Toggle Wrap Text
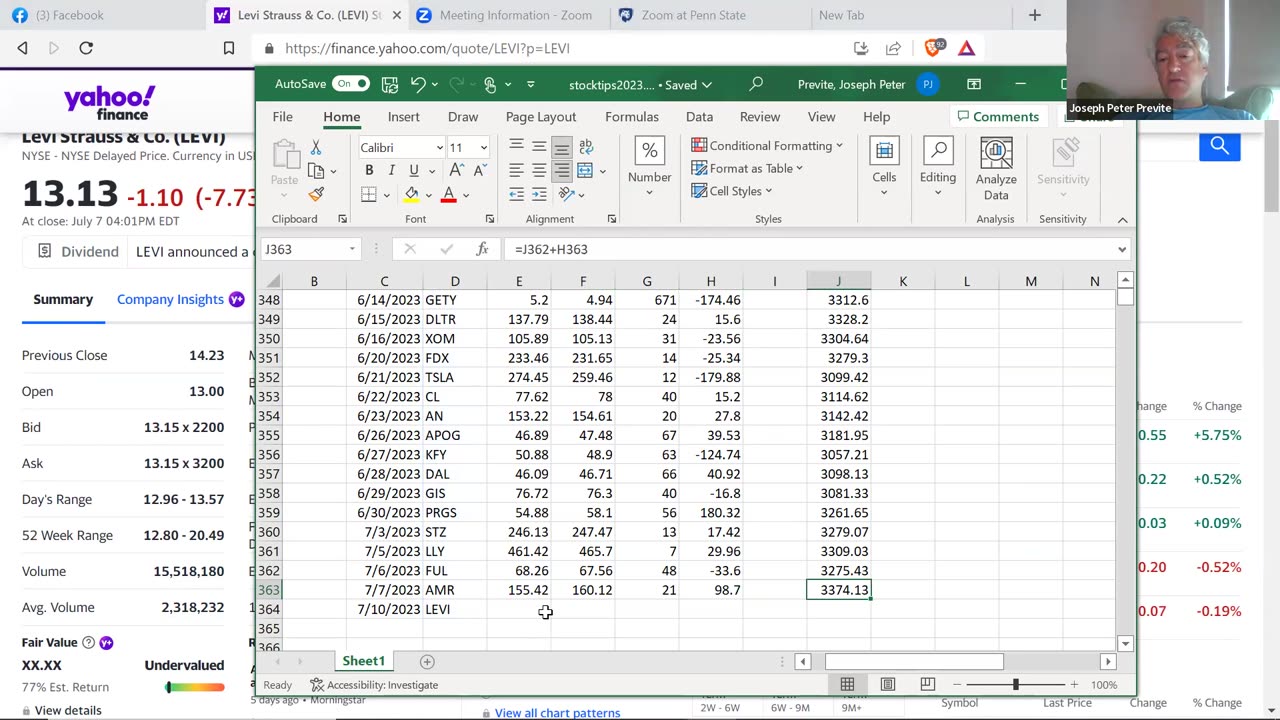This screenshot has width=1280, height=720. point(586,147)
